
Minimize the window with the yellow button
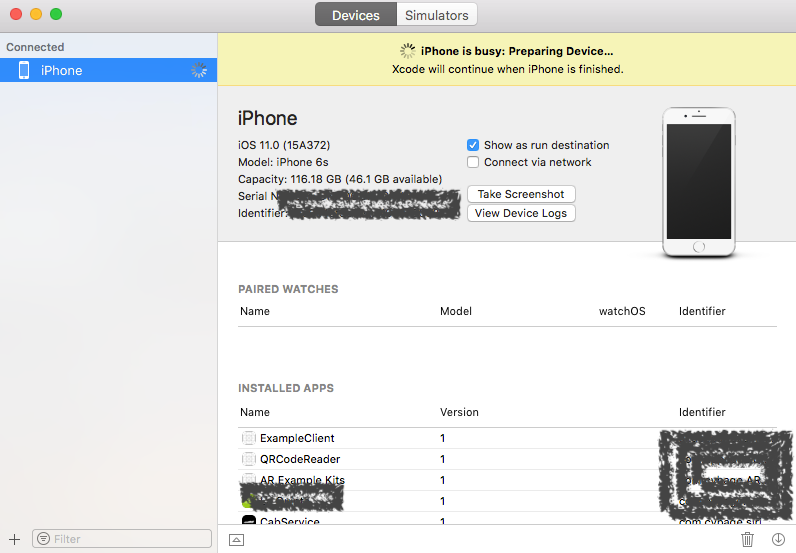36,14
